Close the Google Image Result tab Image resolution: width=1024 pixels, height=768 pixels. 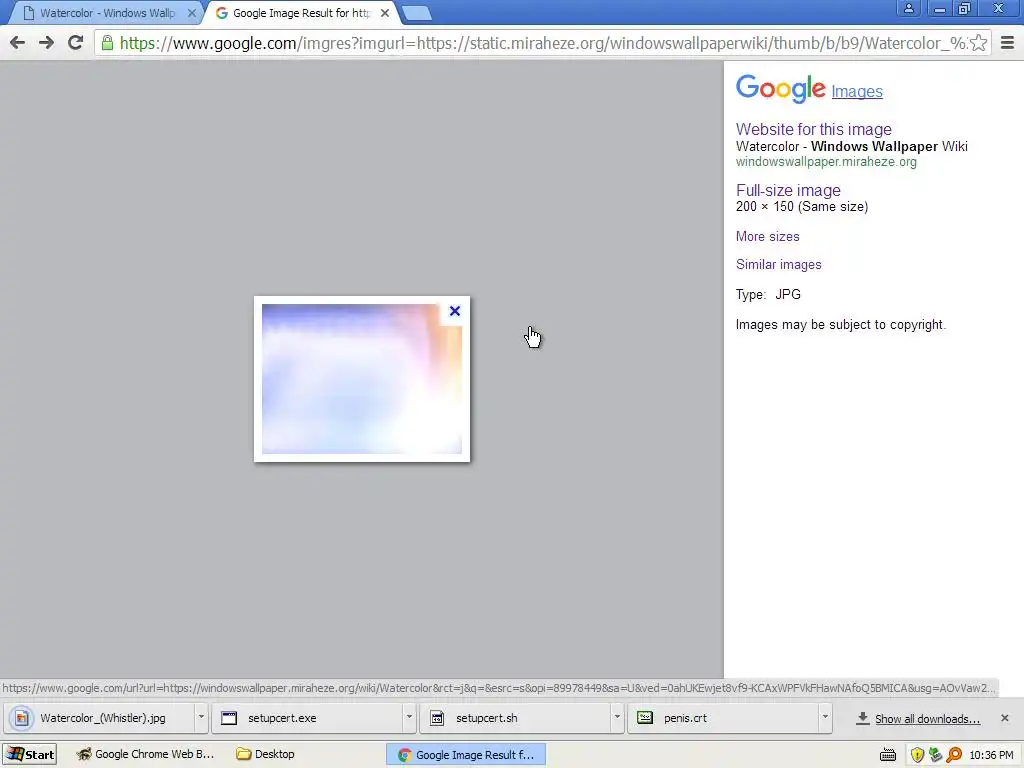[x=385, y=13]
